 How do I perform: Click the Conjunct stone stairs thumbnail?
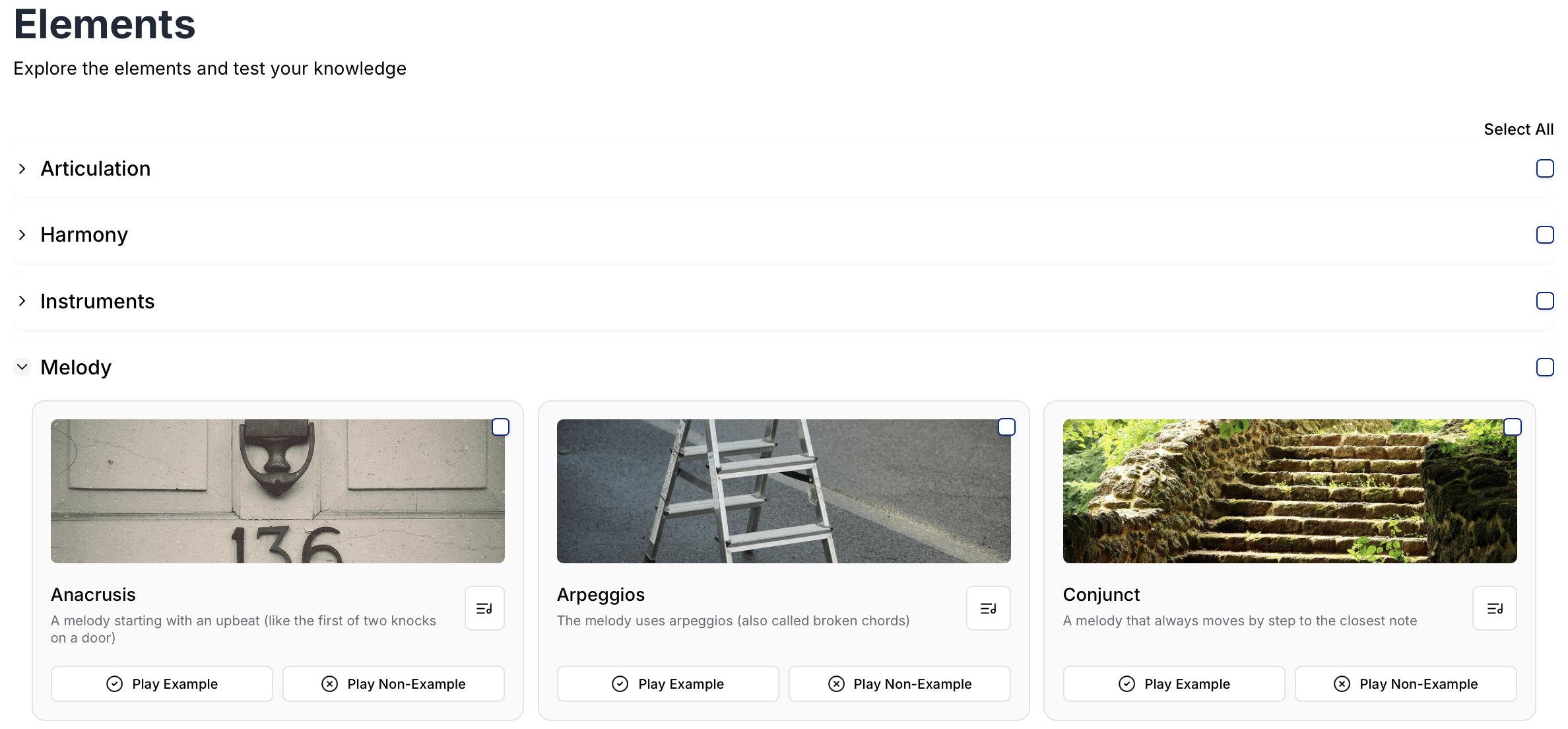1290,491
